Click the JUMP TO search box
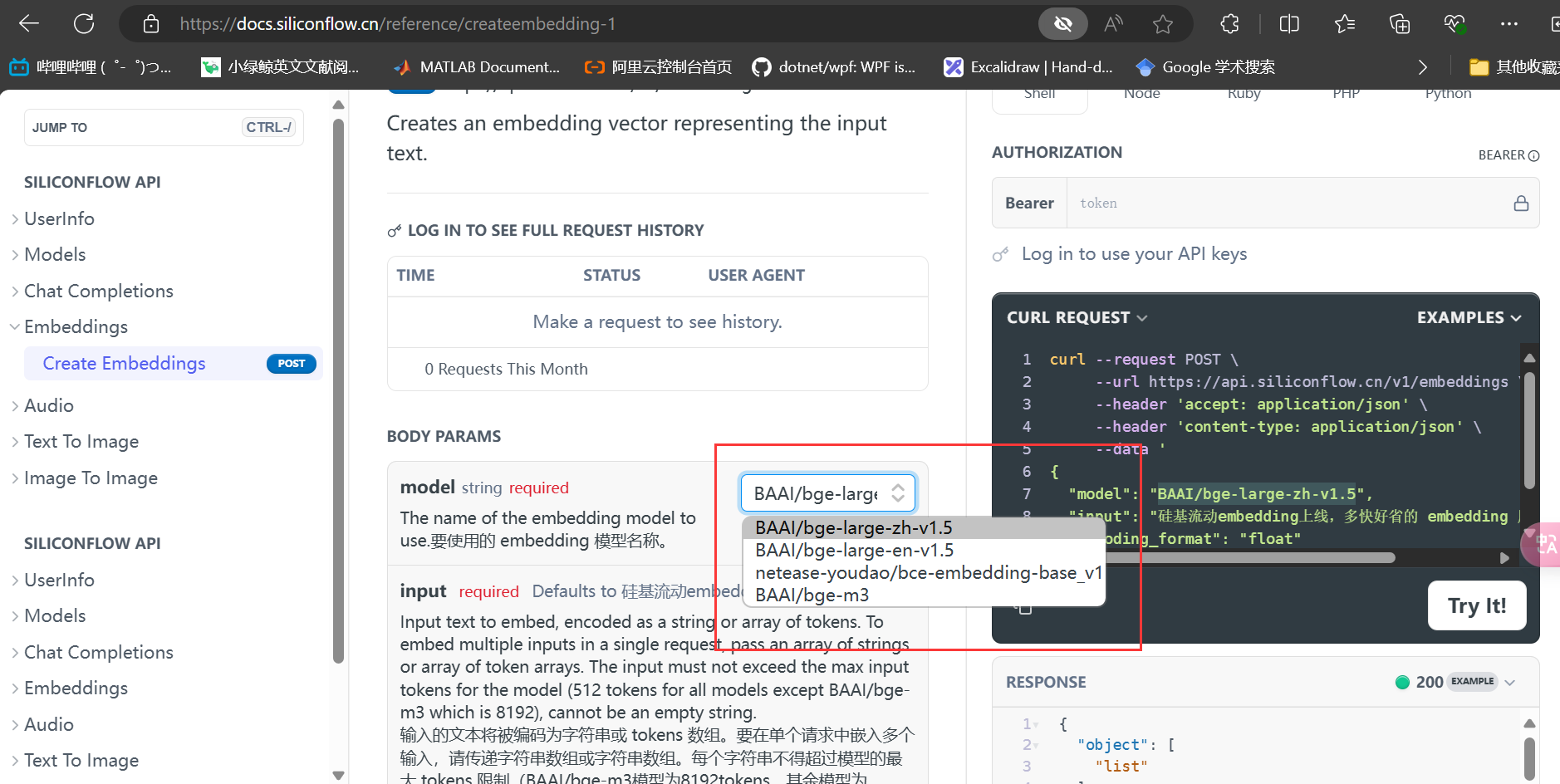1560x784 pixels. click(x=164, y=127)
